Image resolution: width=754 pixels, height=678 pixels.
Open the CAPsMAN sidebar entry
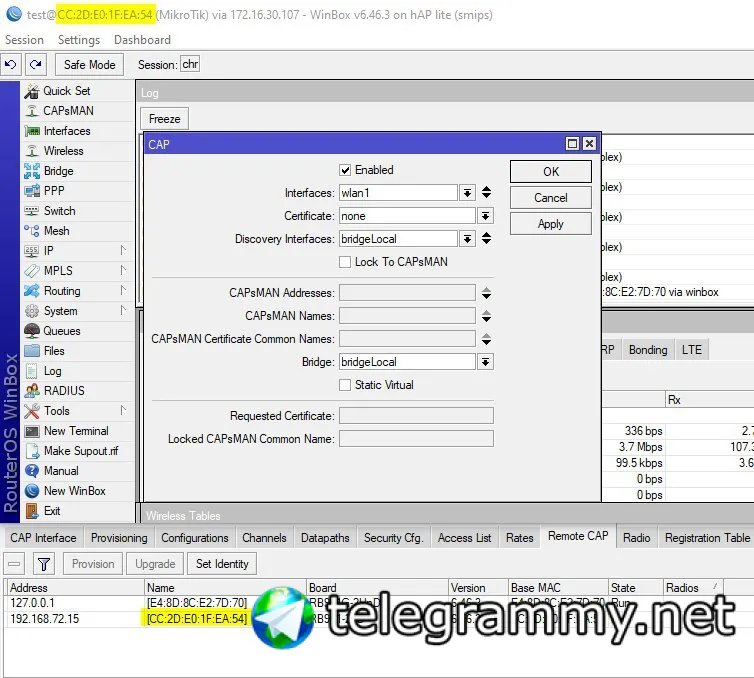[68, 111]
